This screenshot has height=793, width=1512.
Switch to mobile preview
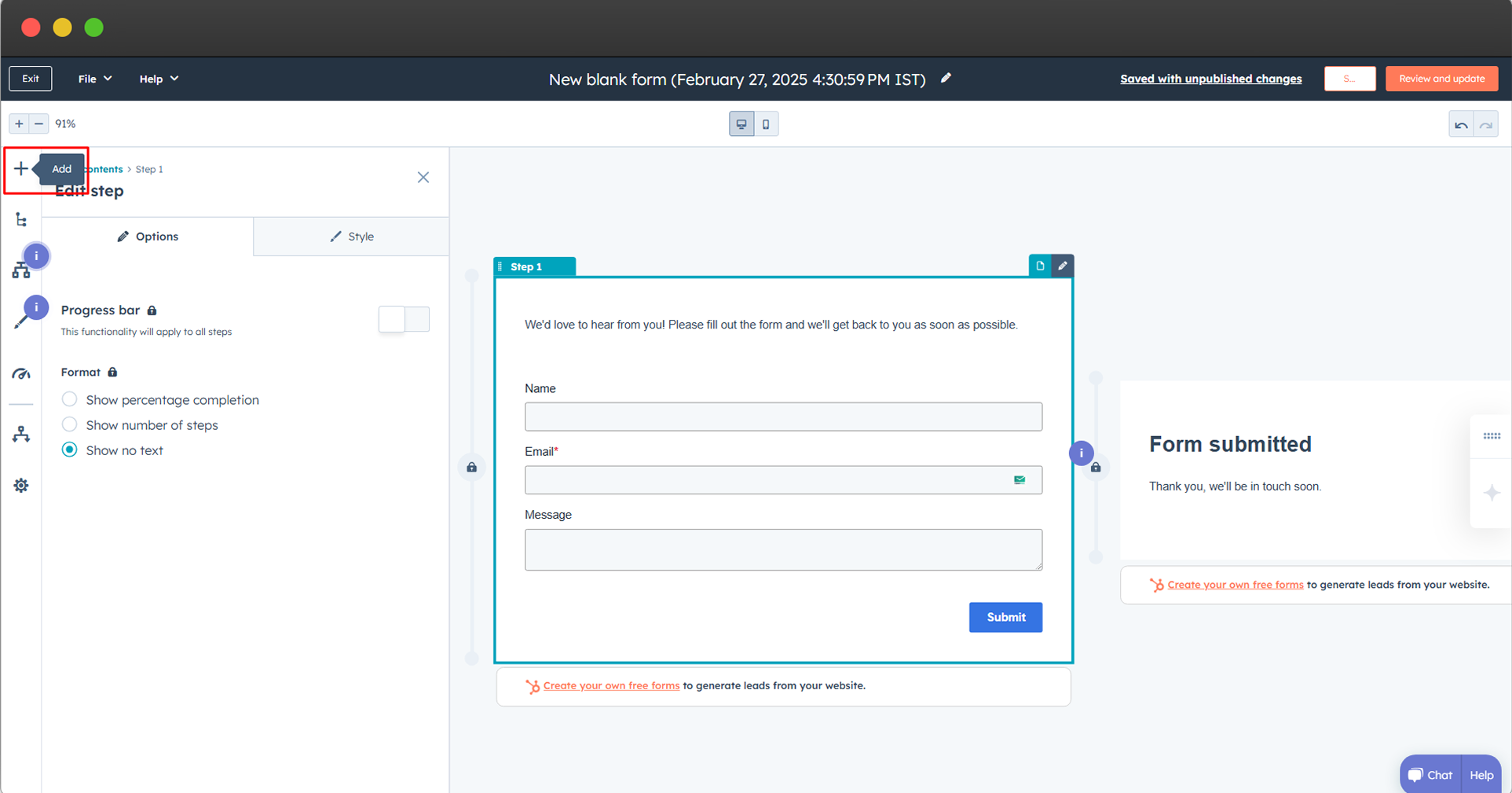(x=766, y=124)
